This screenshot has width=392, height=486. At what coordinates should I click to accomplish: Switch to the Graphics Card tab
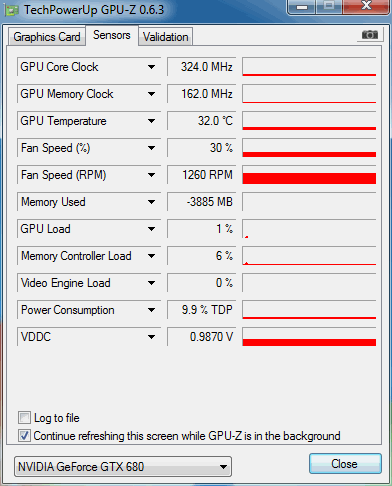[47, 37]
